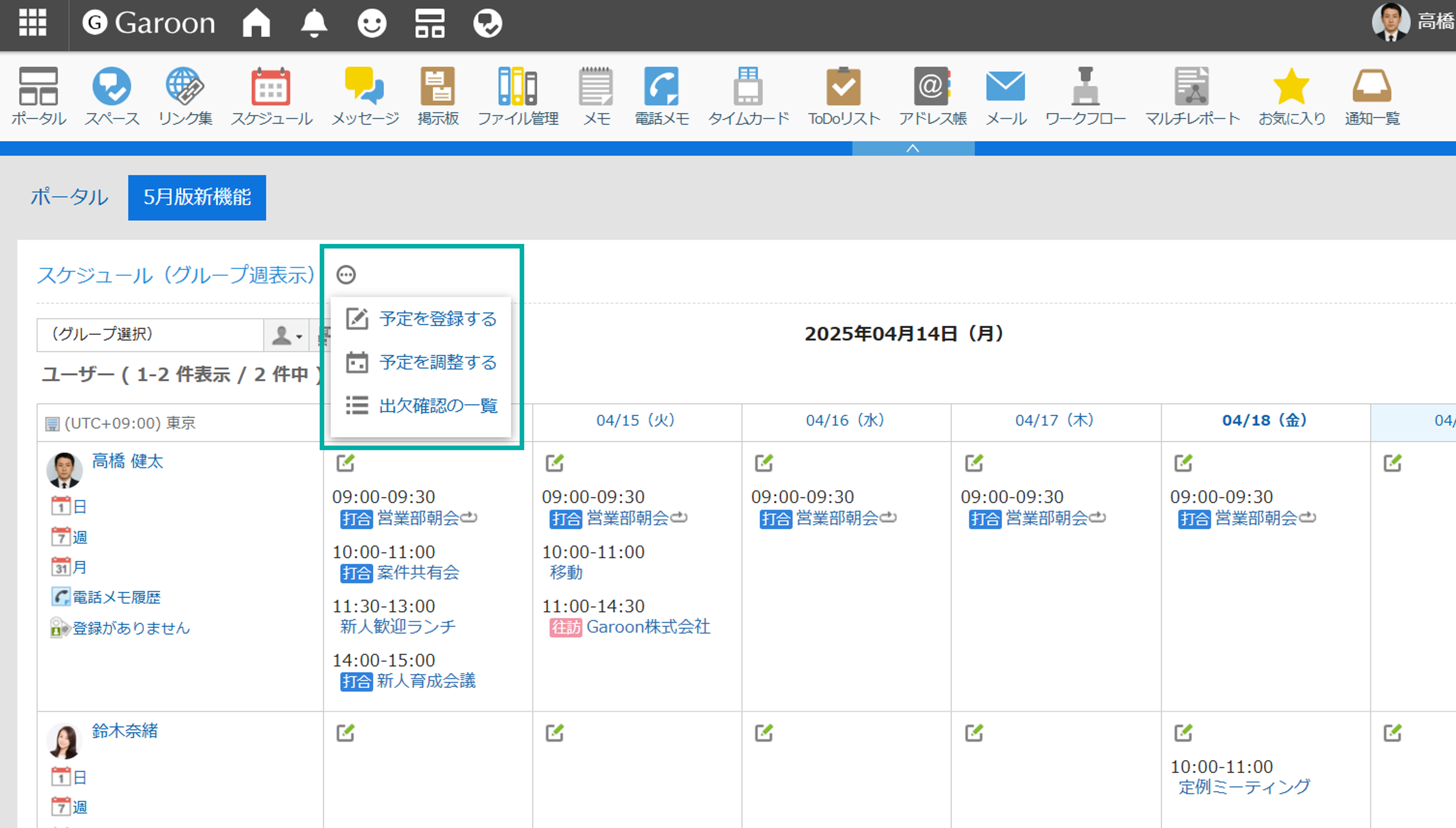This screenshot has height=828, width=1456.
Task: Open 鈴木奈緒's 日 day view
Action: pos(69,777)
